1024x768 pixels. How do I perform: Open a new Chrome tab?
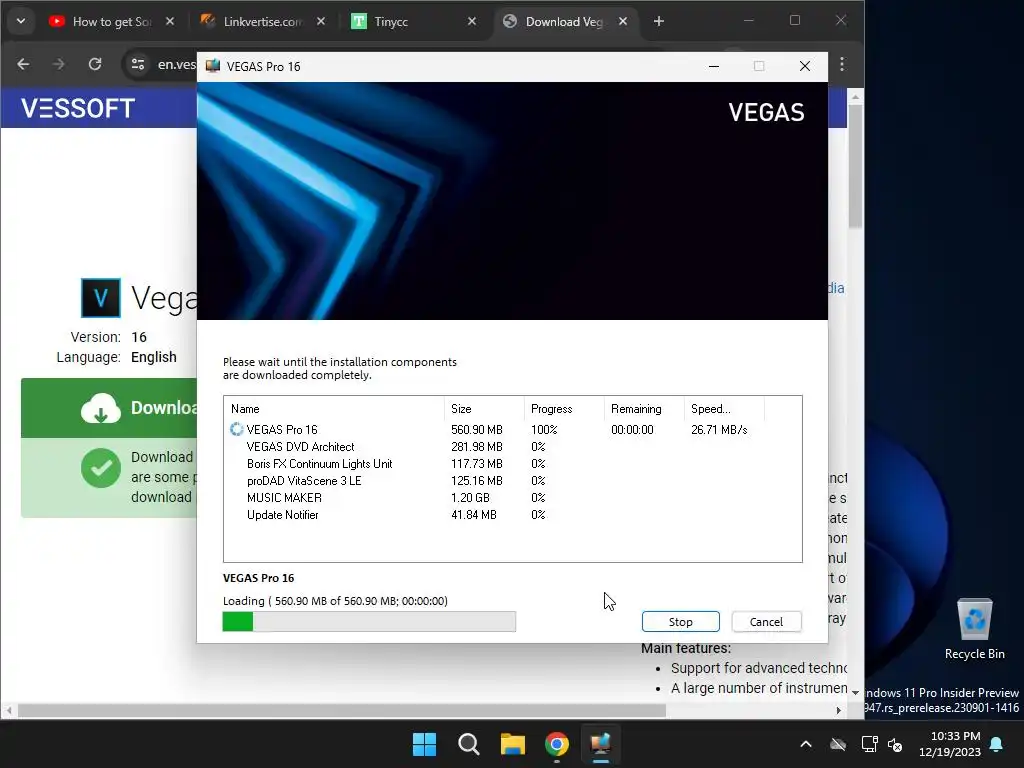pyautogui.click(x=659, y=22)
